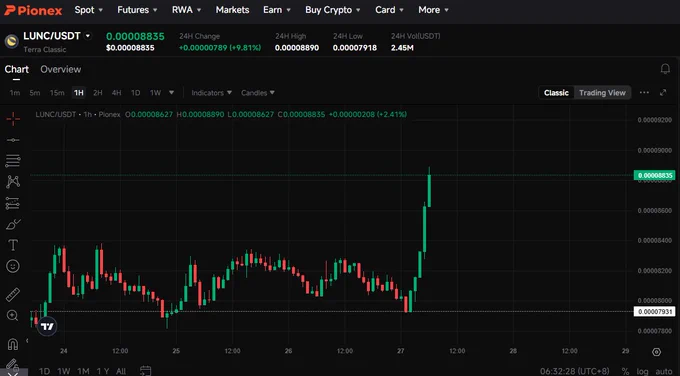Open the Spot dropdown menu
This screenshot has width=680, height=376.
pyautogui.click(x=88, y=10)
